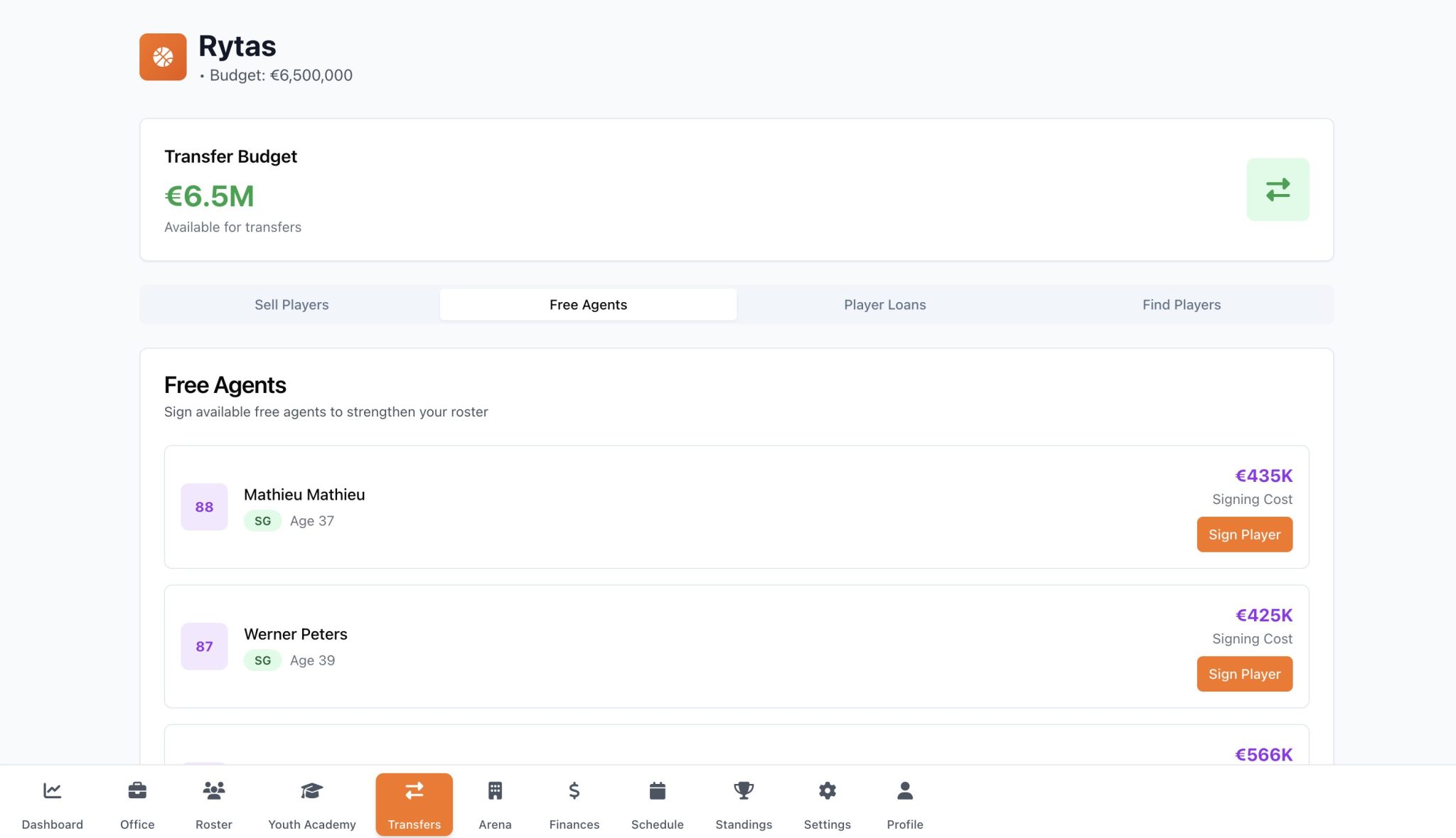View Standings trophy icon
This screenshot has width=1456, height=838.
point(744,790)
